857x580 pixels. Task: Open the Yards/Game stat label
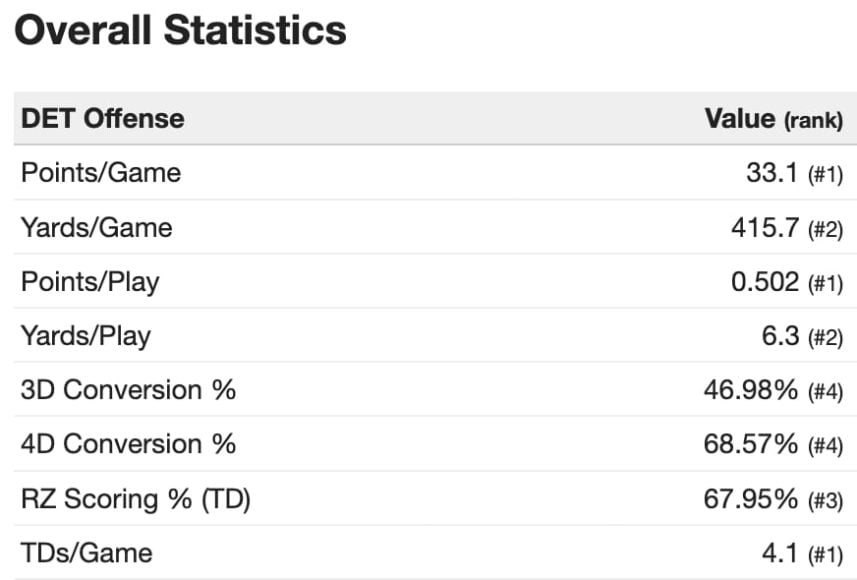pyautogui.click(x=96, y=228)
